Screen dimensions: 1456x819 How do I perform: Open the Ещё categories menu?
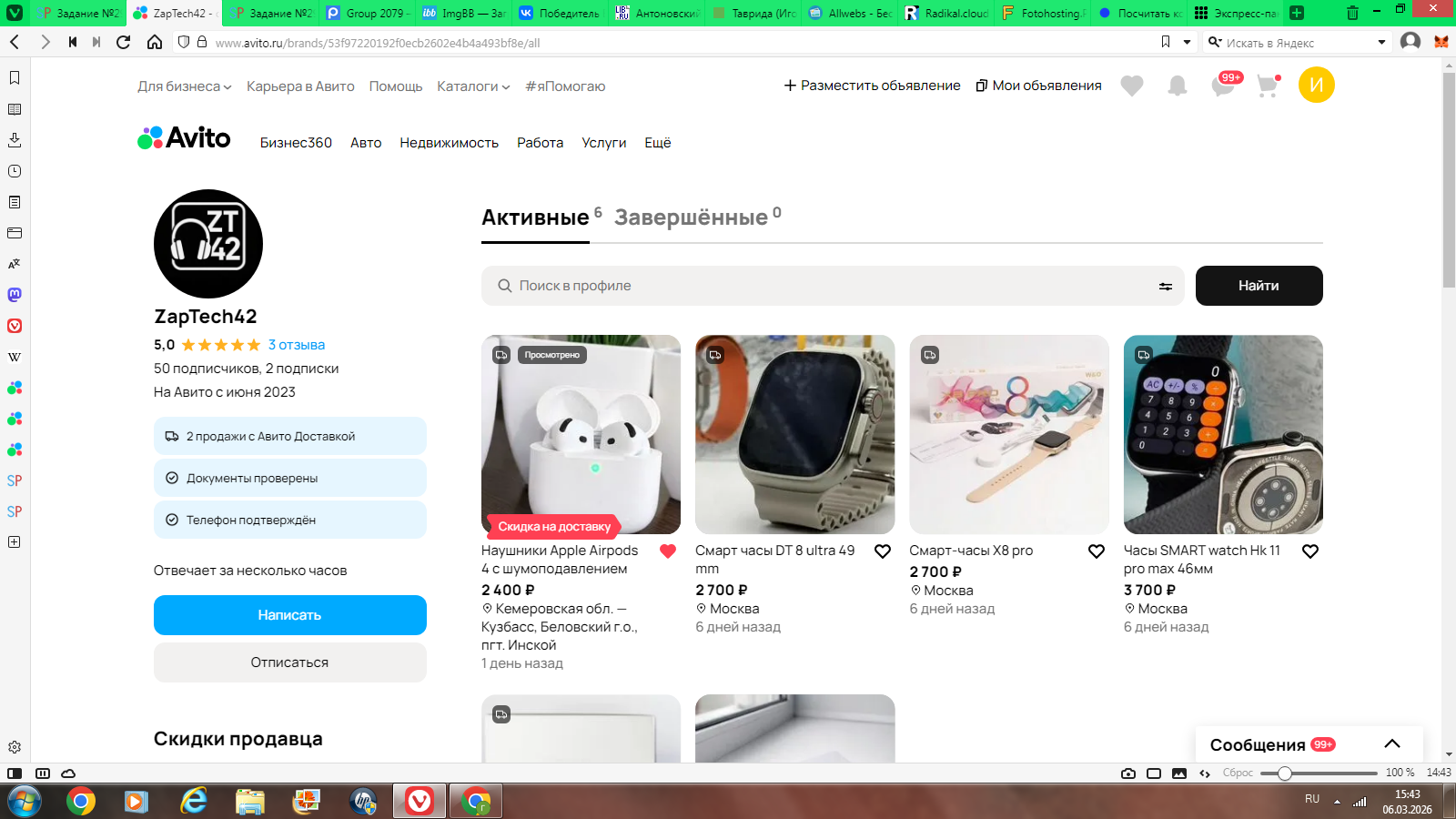pyautogui.click(x=658, y=143)
